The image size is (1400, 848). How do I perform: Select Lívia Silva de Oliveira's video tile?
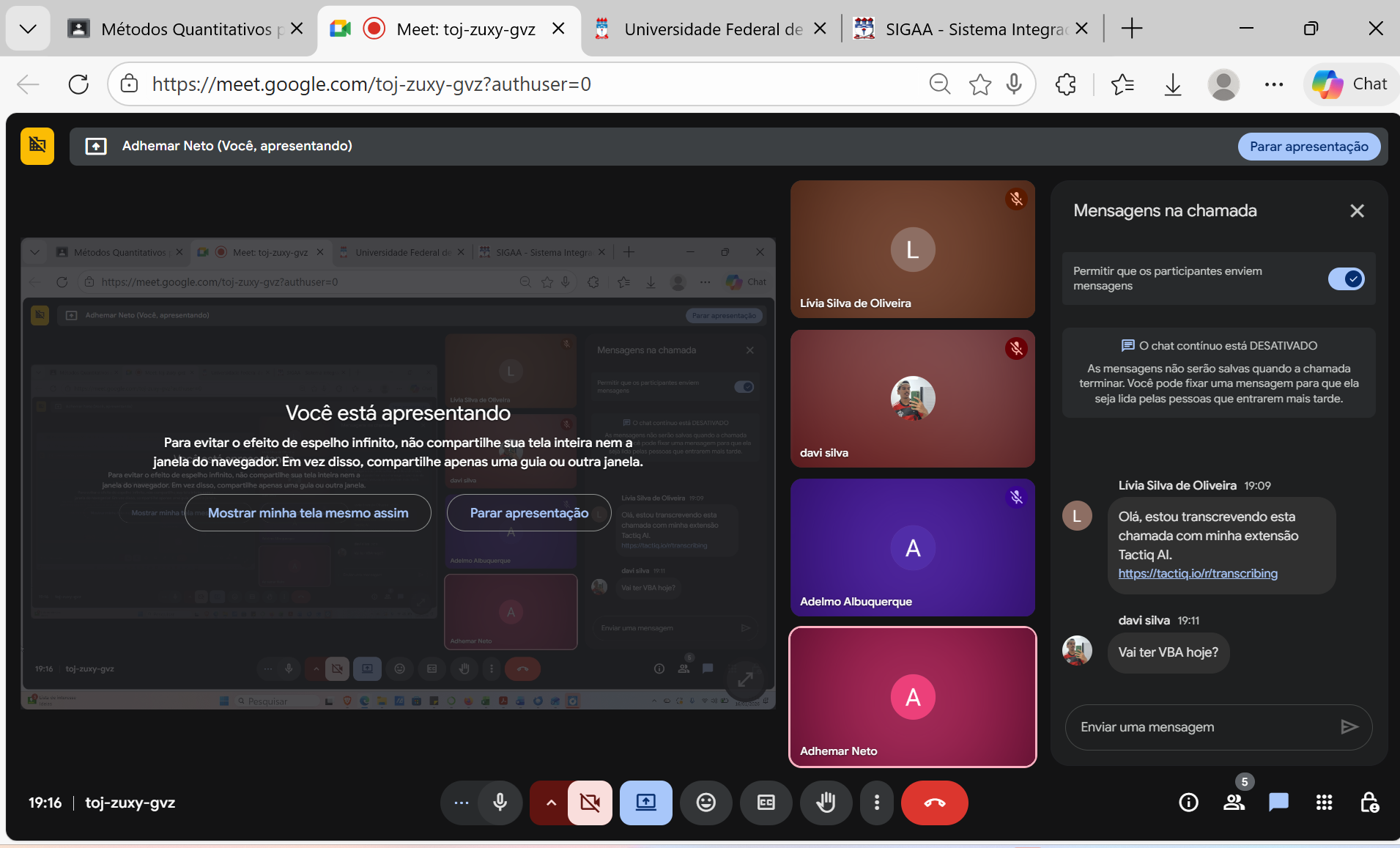[x=913, y=249]
